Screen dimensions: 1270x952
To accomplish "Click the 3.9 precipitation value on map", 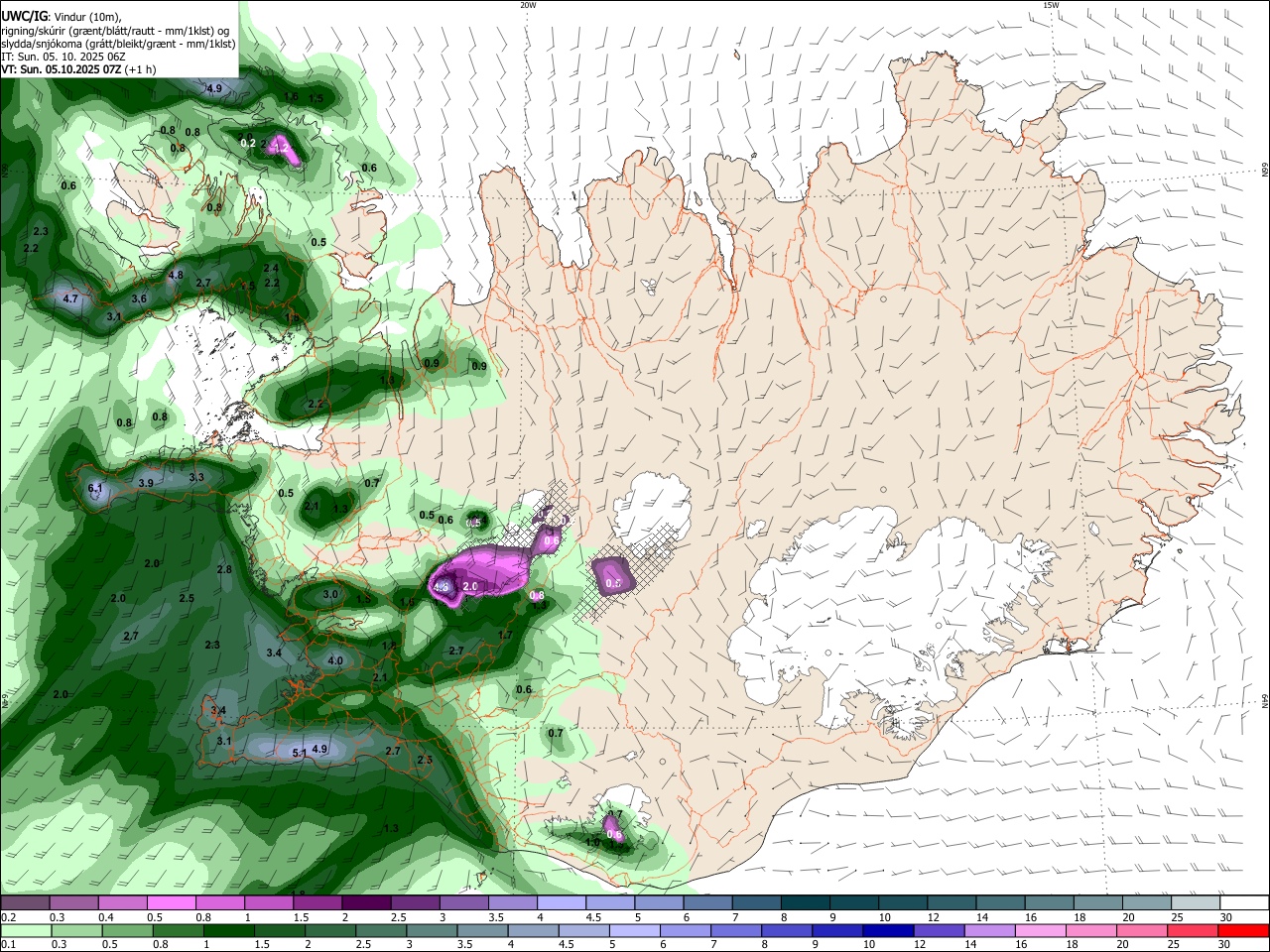I will [146, 483].
